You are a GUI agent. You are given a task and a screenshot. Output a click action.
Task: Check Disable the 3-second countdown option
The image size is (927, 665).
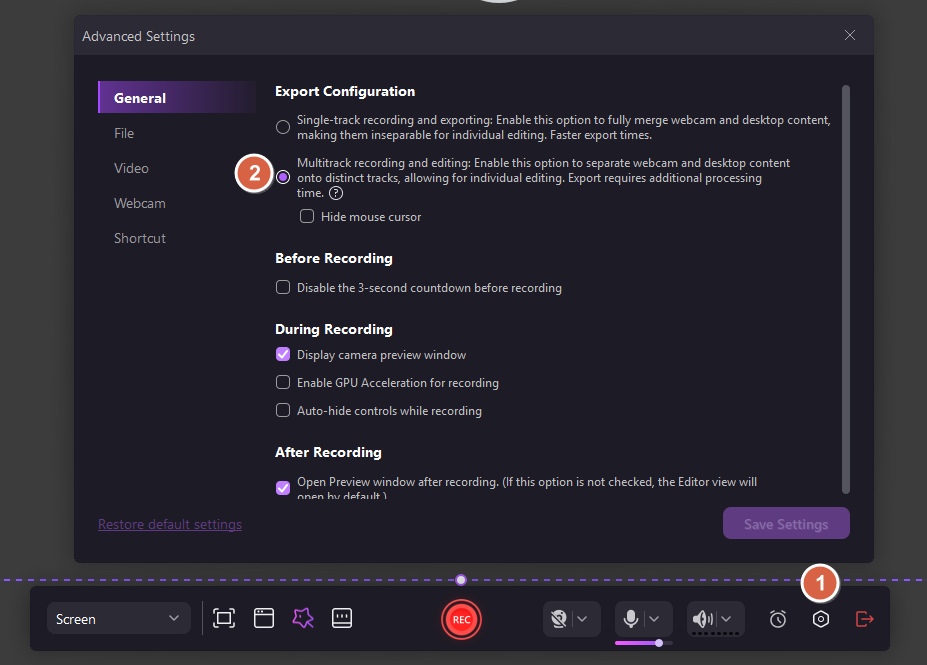pyautogui.click(x=283, y=288)
